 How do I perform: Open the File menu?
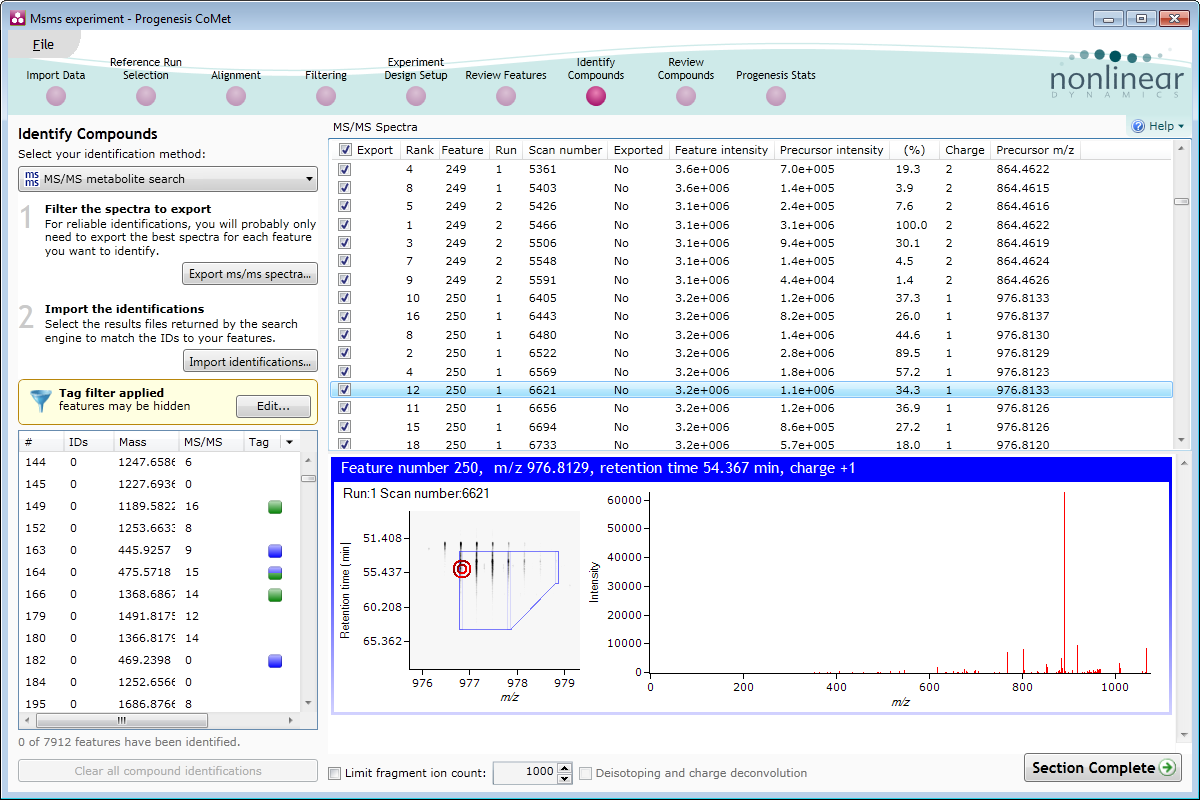coord(43,44)
